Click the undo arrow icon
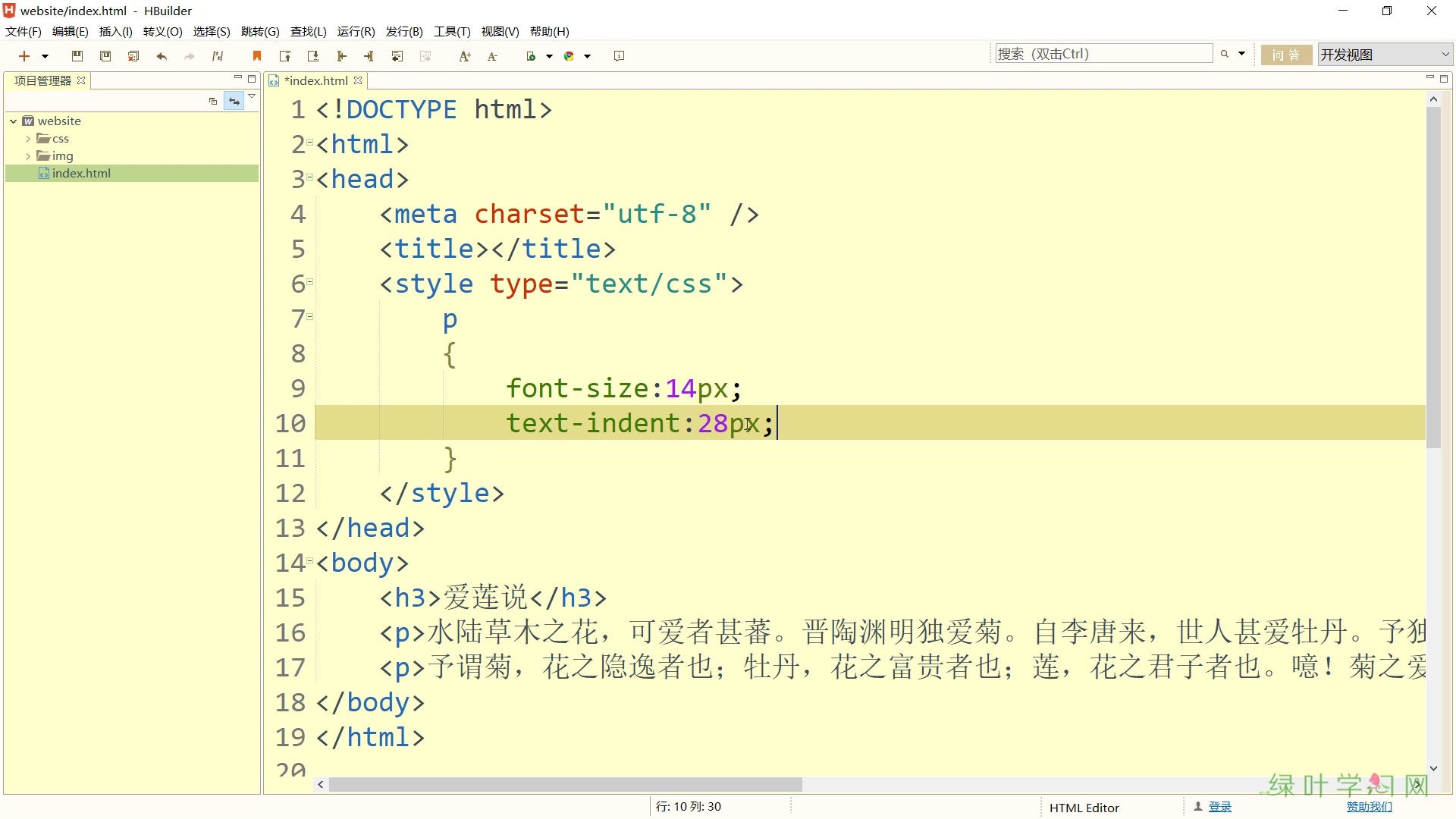This screenshot has width=1456, height=819. click(x=162, y=56)
